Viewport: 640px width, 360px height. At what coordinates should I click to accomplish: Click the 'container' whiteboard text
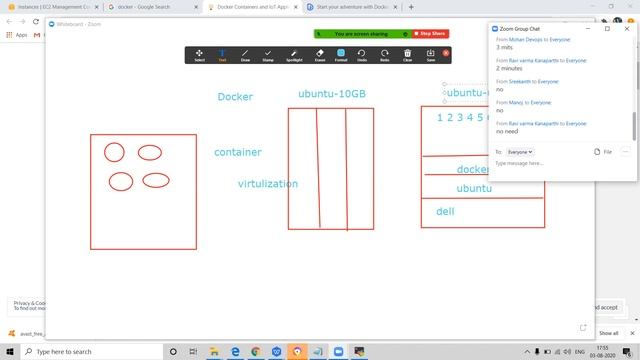click(238, 152)
